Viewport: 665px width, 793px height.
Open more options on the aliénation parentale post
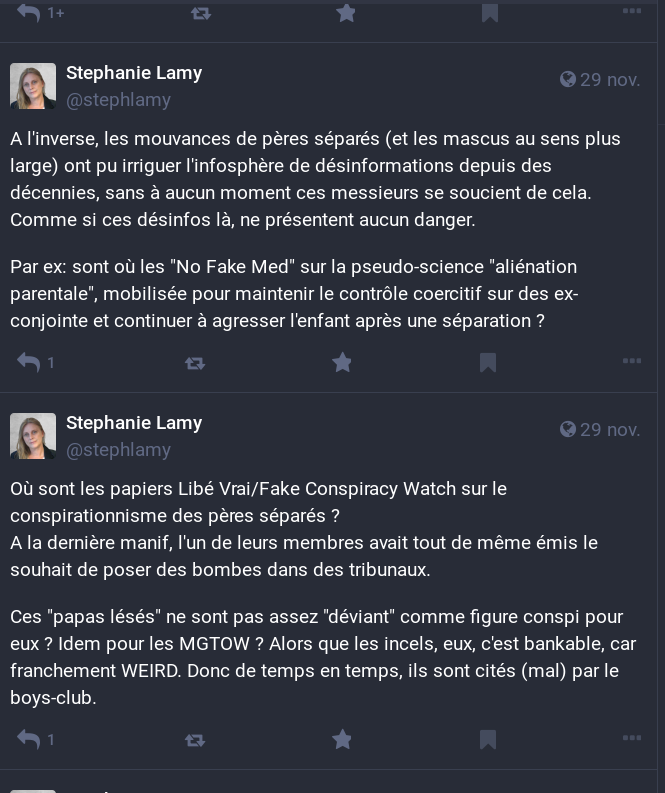pyautogui.click(x=632, y=361)
